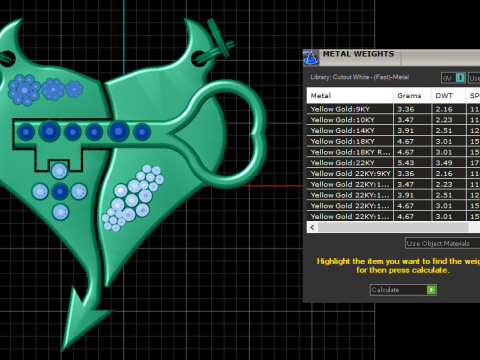Select the Yellow Gold:14KY row

(393, 130)
